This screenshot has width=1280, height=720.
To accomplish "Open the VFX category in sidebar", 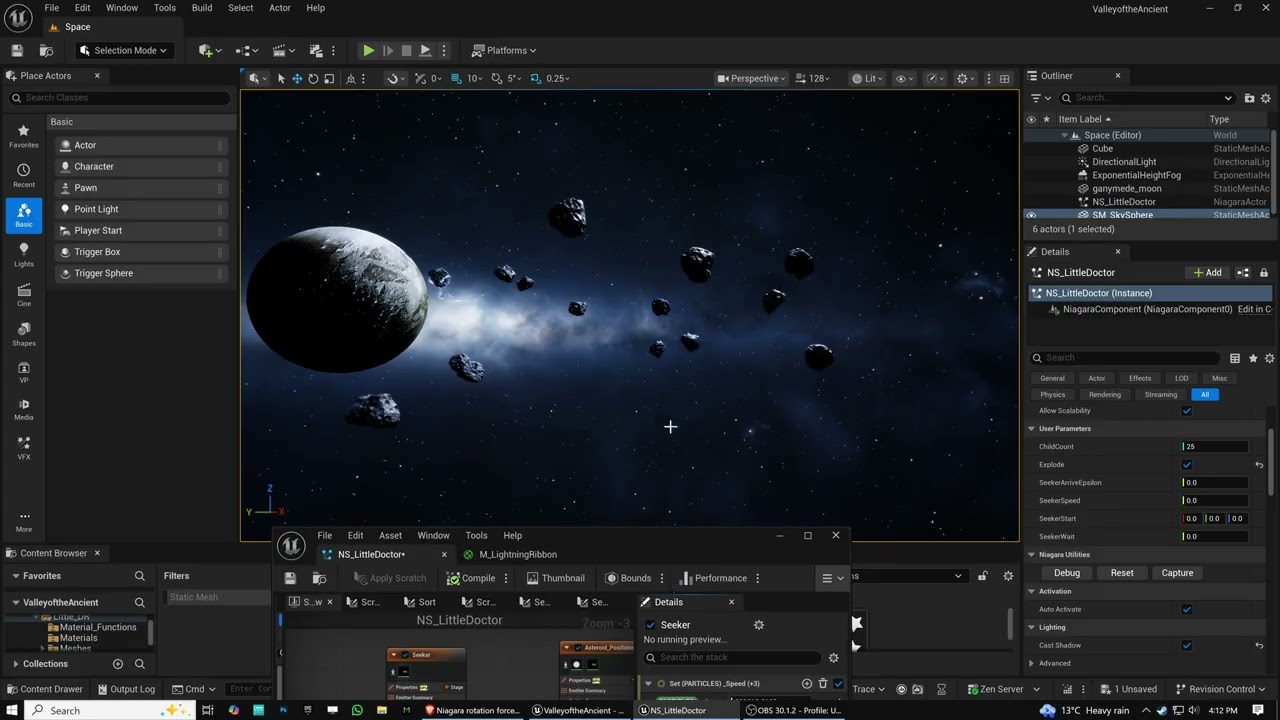I will click(23, 447).
